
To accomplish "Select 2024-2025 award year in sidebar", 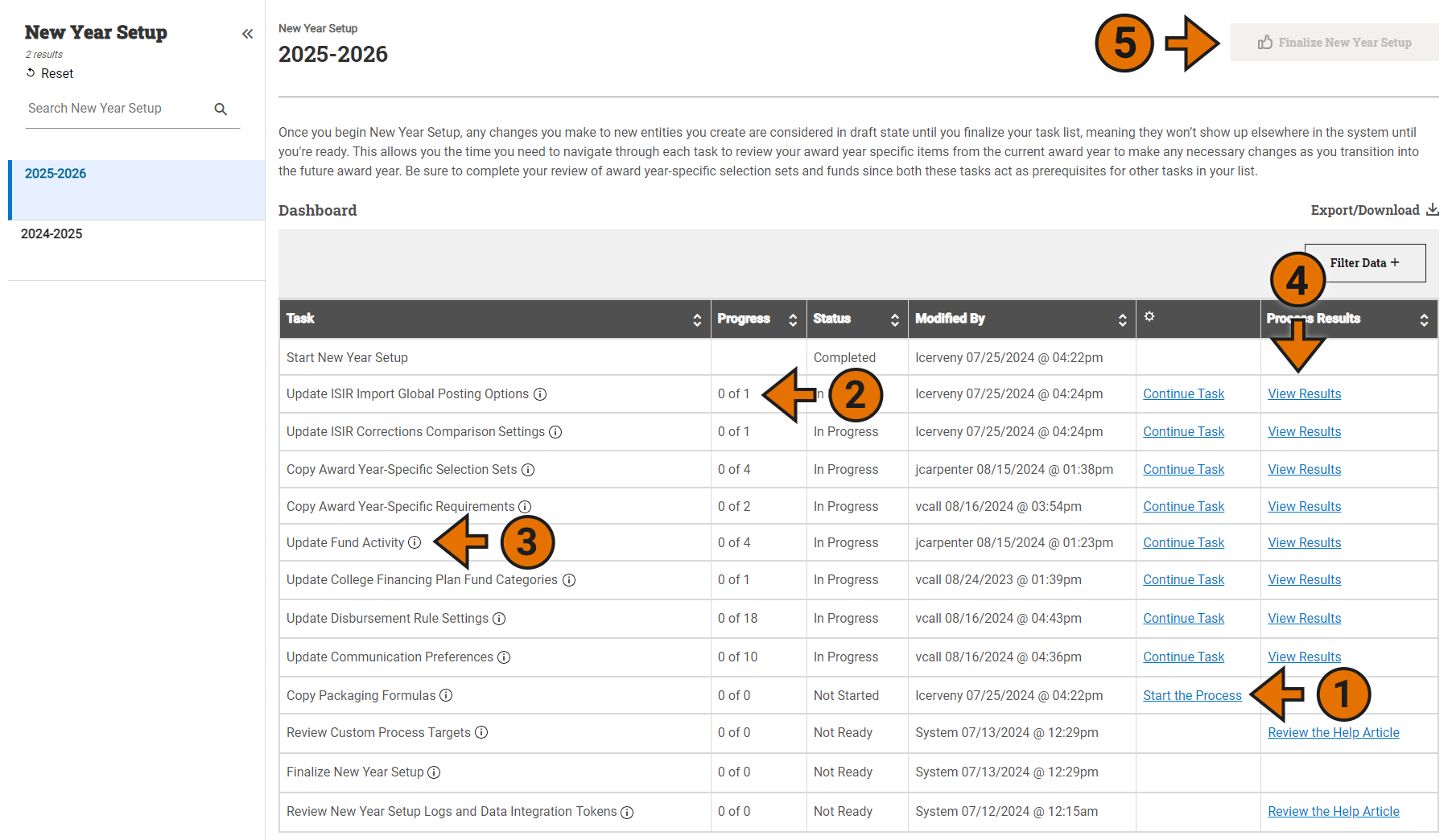I will [137, 250].
